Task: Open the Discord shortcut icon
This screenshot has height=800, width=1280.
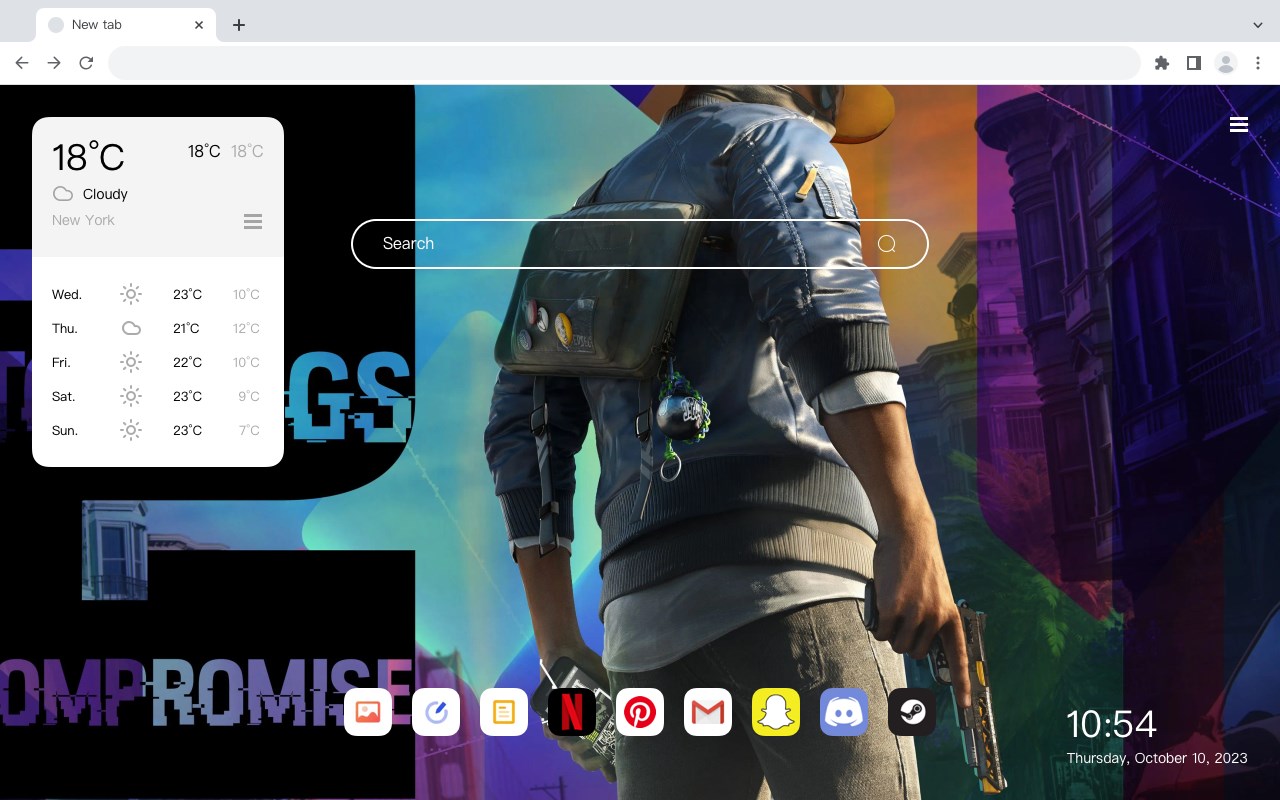Action: (844, 712)
